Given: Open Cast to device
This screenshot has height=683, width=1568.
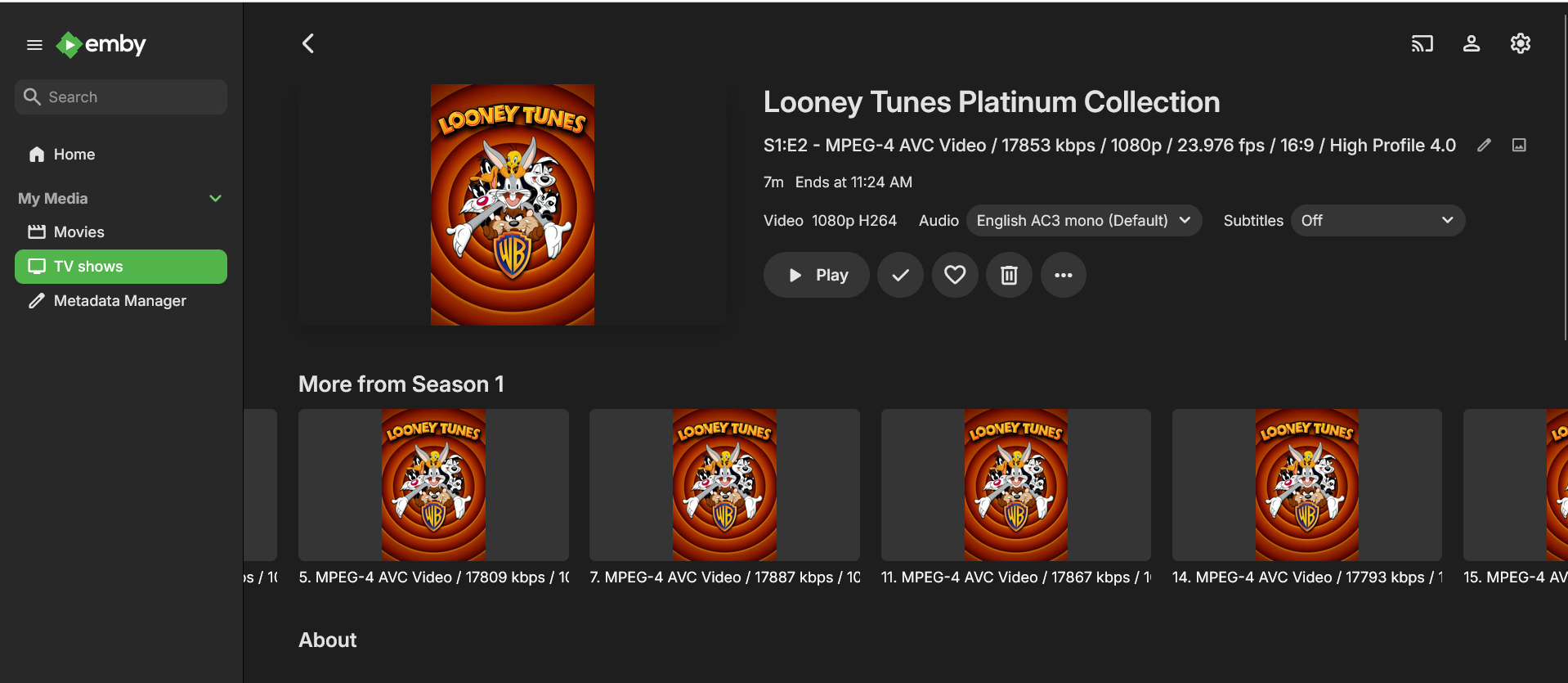Looking at the screenshot, I should pyautogui.click(x=1422, y=43).
